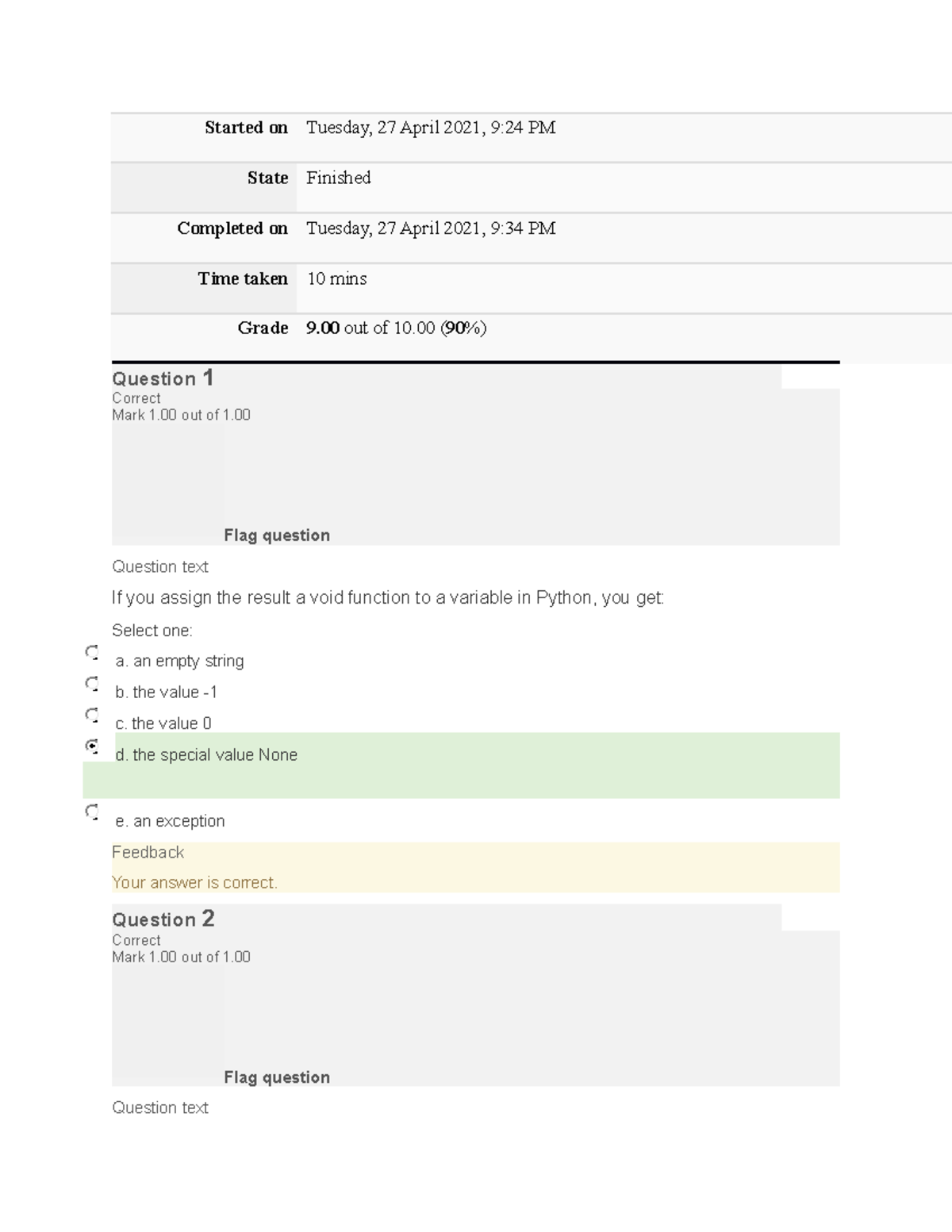The height and width of the screenshot is (1232, 952).
Task: Select the Question 1 heading tab
Action: click(163, 378)
